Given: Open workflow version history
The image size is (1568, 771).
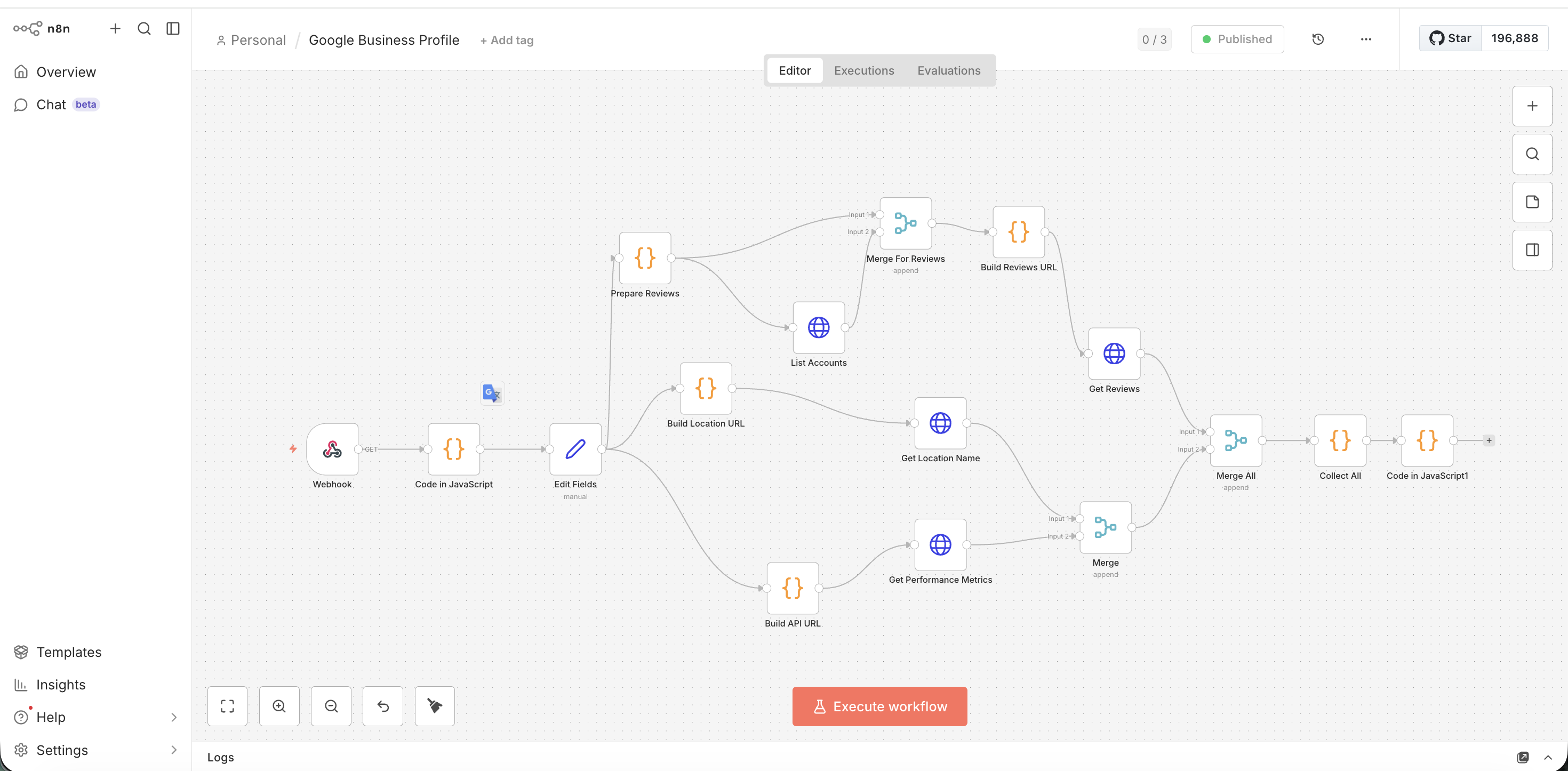Looking at the screenshot, I should (1318, 39).
